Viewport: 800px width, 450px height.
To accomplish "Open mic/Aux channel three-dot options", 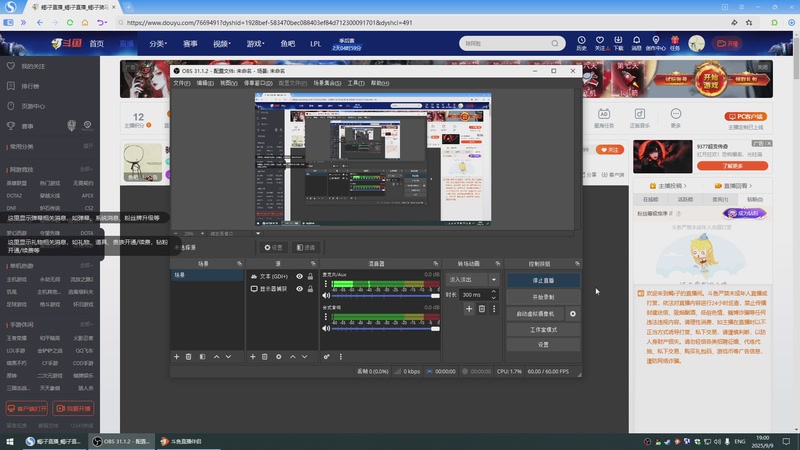I will point(326,284).
